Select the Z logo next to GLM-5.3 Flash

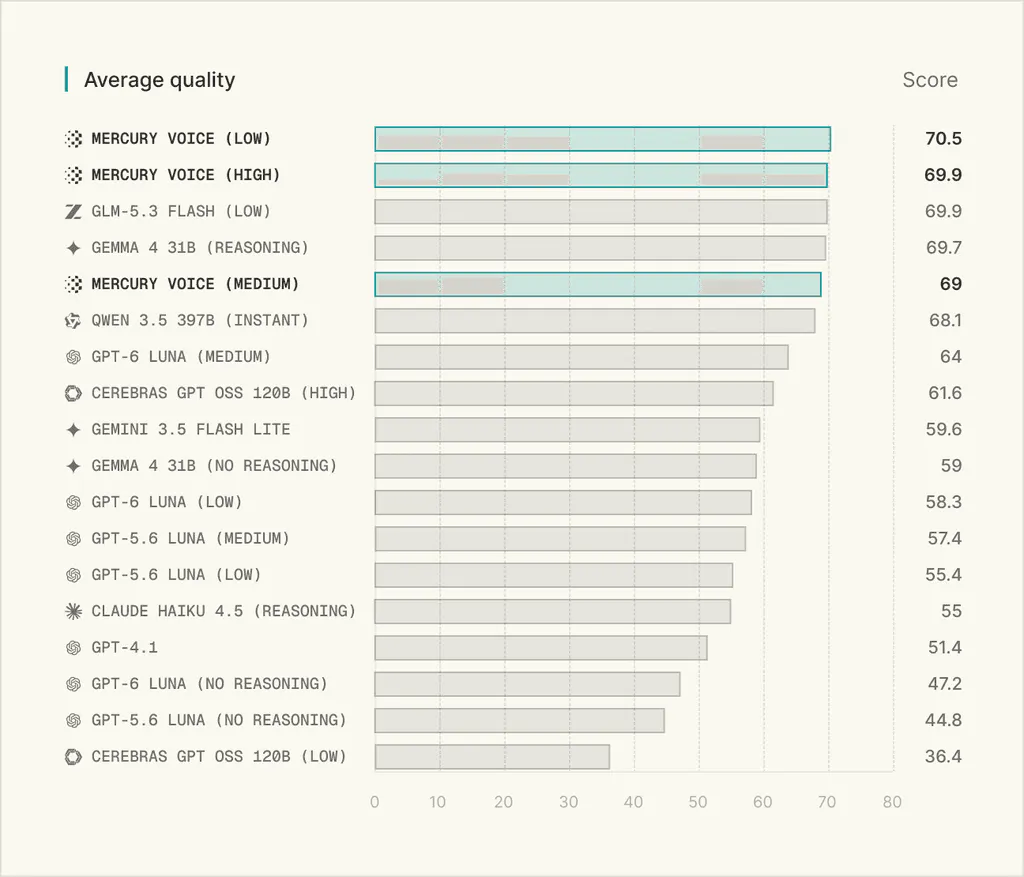point(73,212)
